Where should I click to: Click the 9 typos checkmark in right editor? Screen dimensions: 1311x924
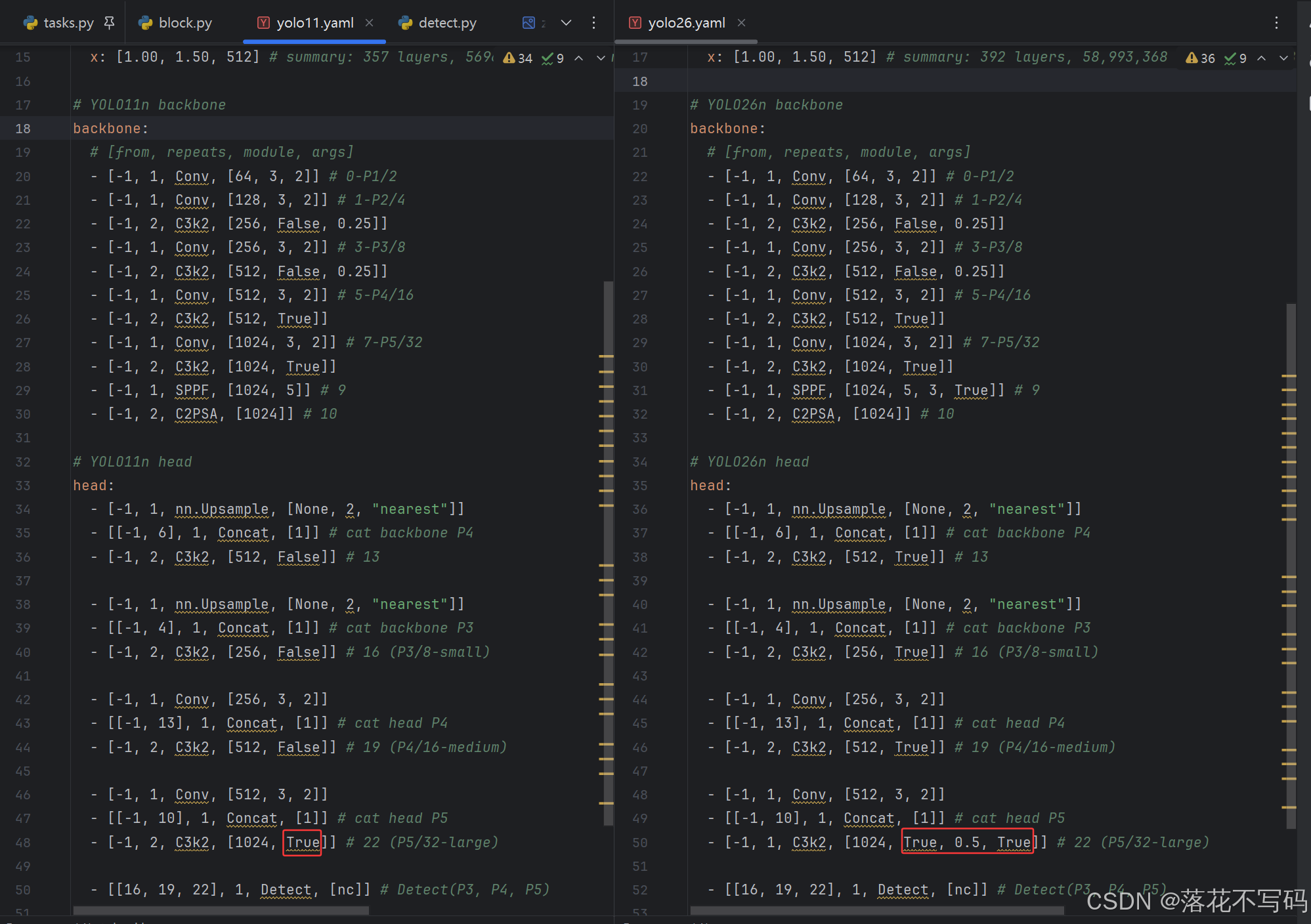point(1236,58)
